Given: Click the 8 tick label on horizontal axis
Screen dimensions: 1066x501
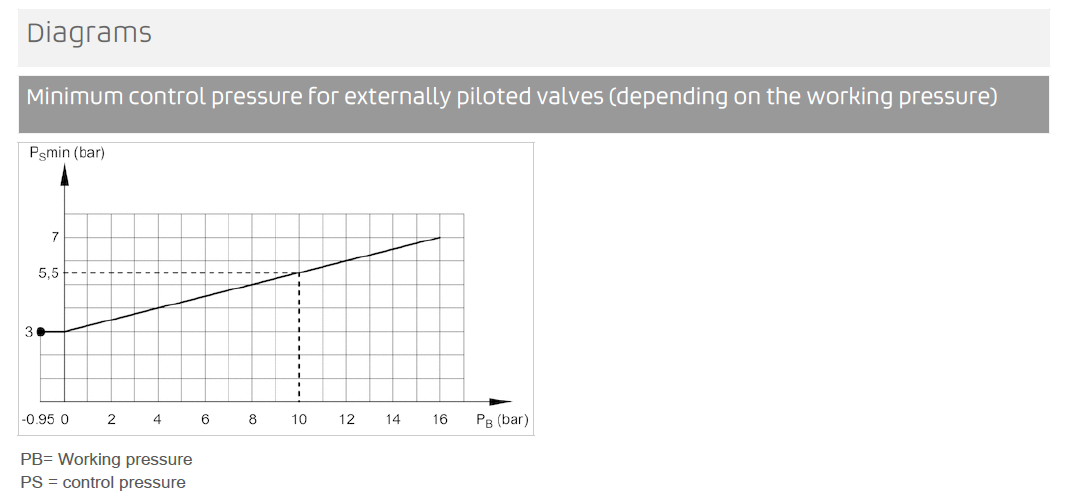Looking at the screenshot, I should coord(252,419).
